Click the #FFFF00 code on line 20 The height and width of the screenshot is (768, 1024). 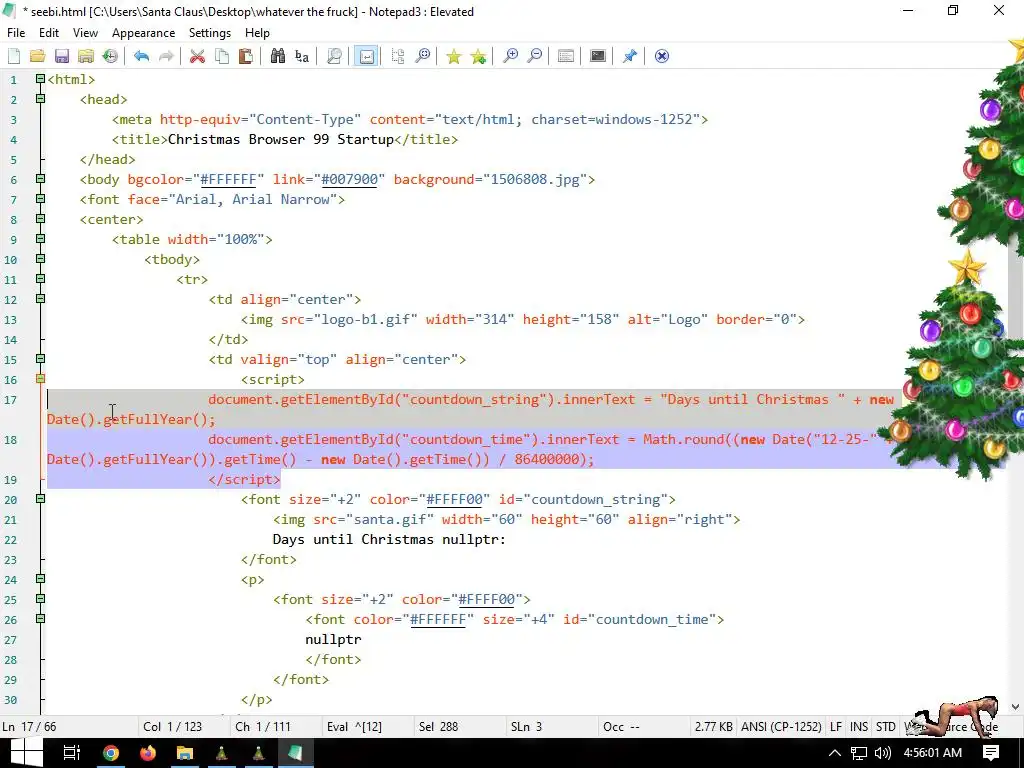coord(454,500)
